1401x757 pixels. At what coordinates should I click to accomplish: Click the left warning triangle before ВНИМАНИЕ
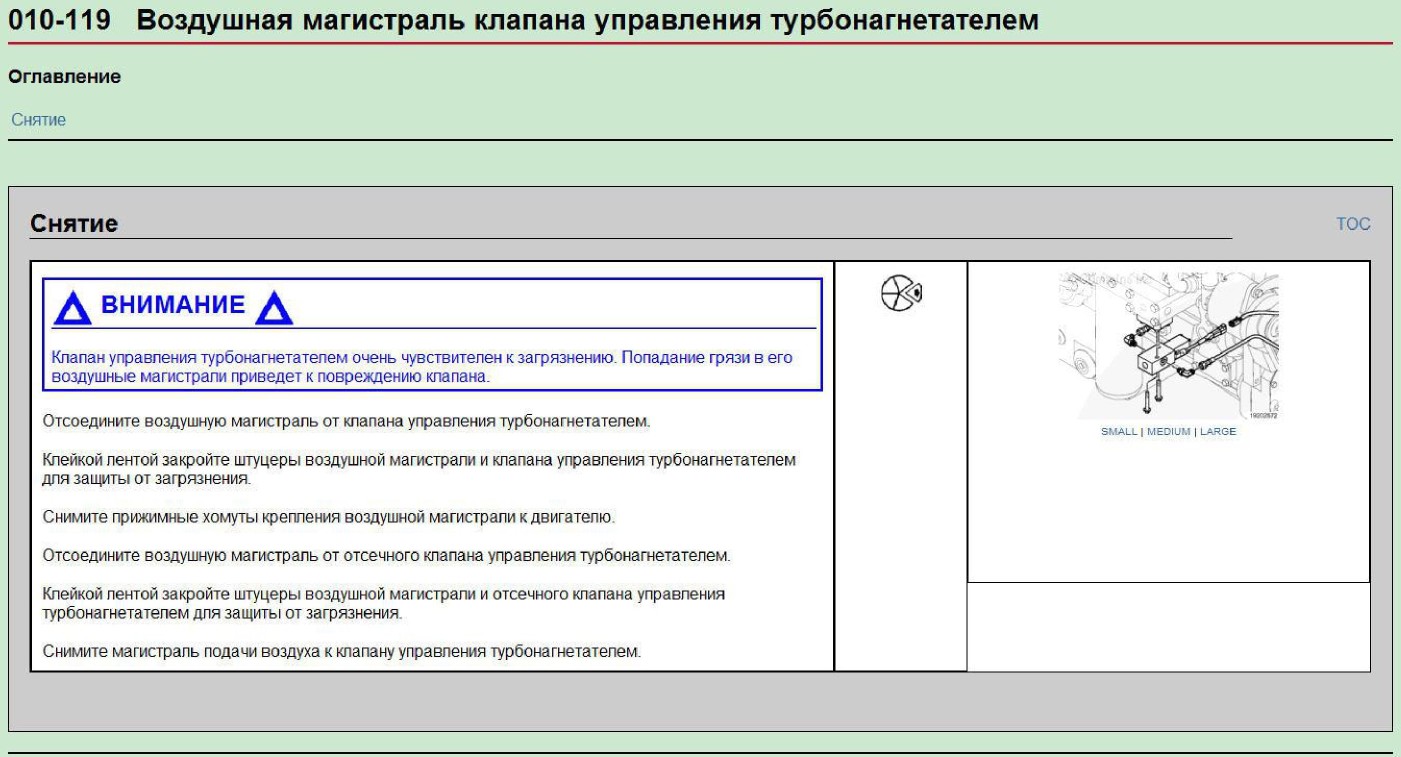click(x=71, y=308)
